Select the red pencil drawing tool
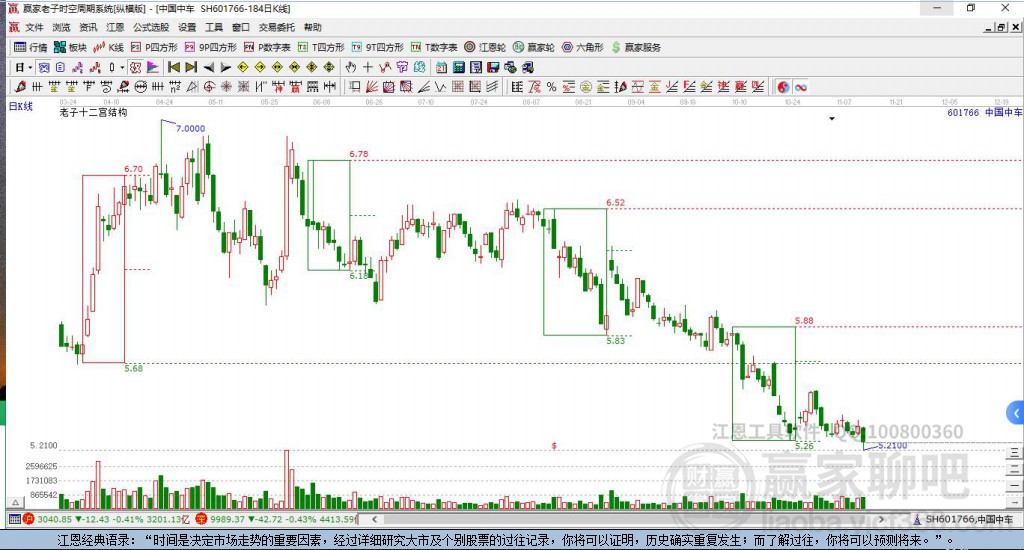 point(20,87)
